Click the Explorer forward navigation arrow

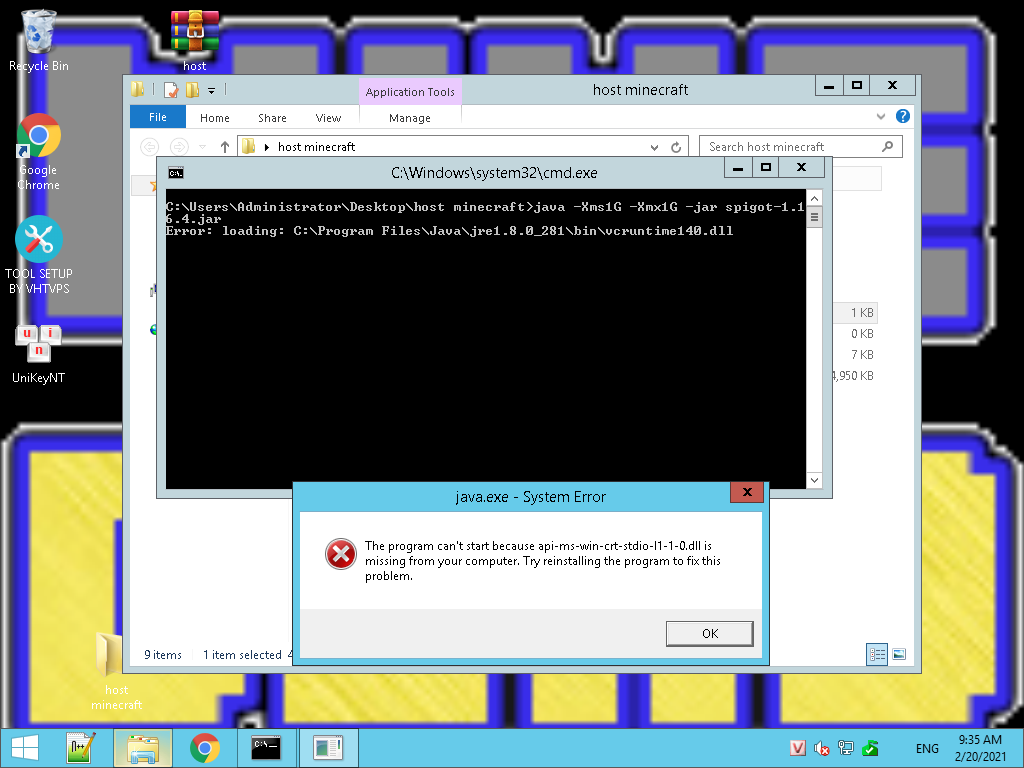(179, 147)
